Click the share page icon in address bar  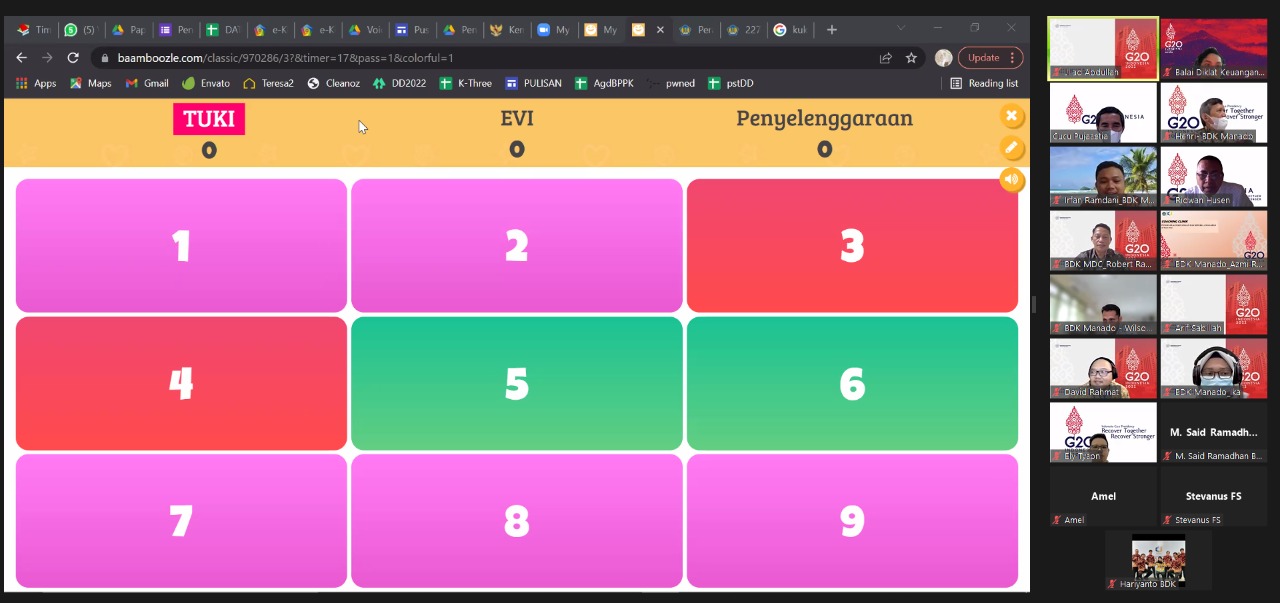885,58
